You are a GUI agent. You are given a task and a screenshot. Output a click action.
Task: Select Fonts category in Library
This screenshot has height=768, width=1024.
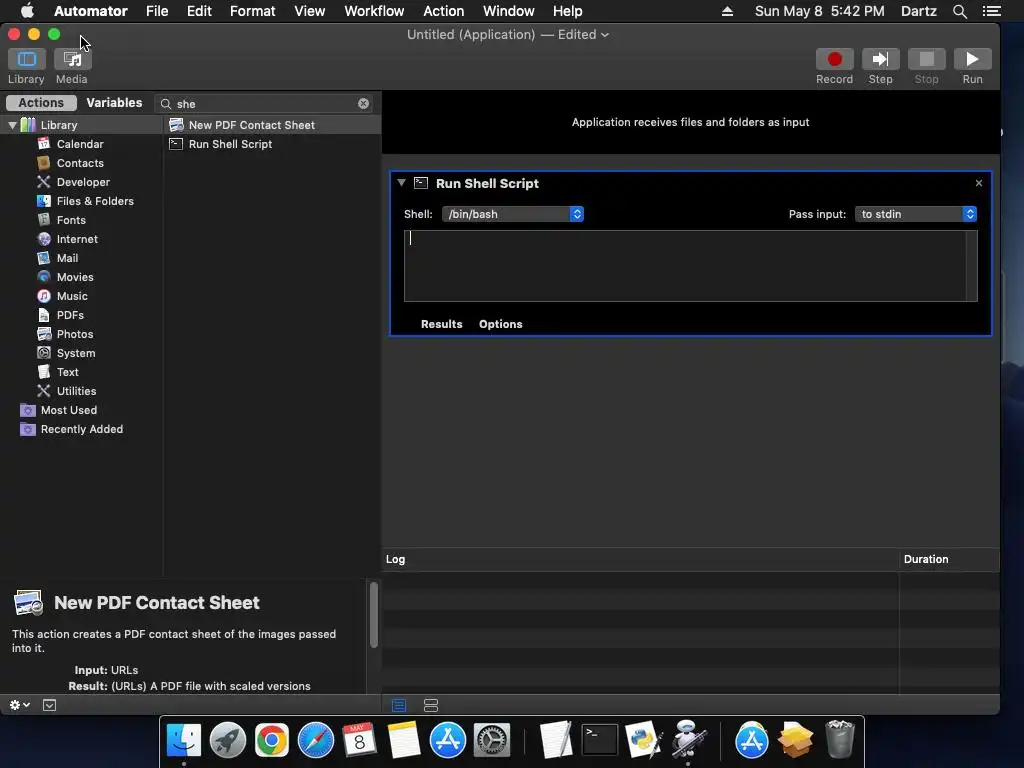[71, 220]
